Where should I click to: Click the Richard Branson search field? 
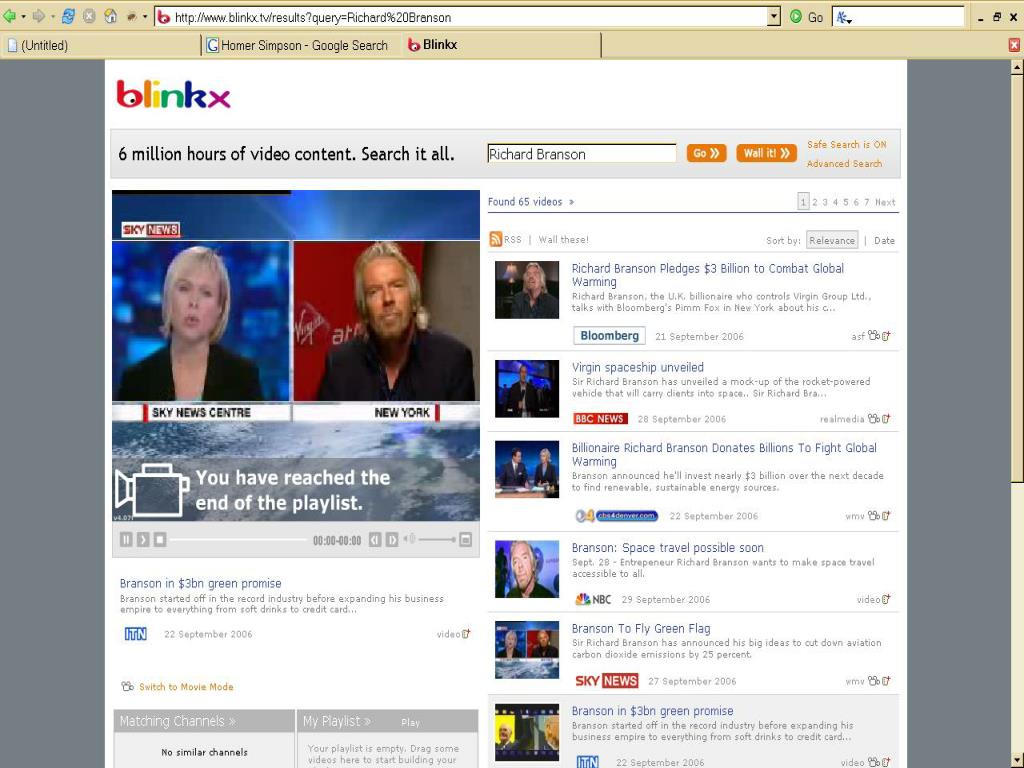point(581,154)
